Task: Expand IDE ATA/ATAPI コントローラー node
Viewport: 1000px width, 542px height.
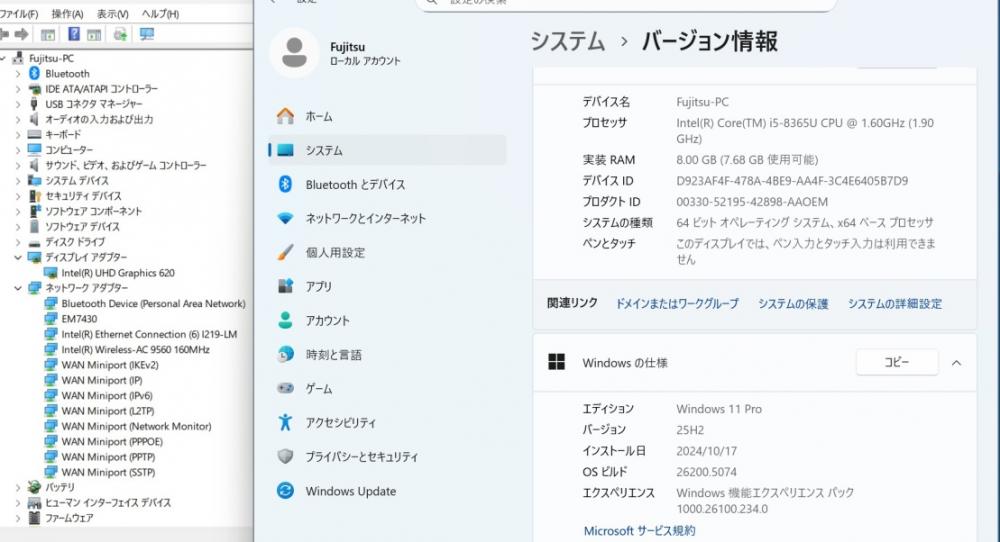Action: pos(18,89)
